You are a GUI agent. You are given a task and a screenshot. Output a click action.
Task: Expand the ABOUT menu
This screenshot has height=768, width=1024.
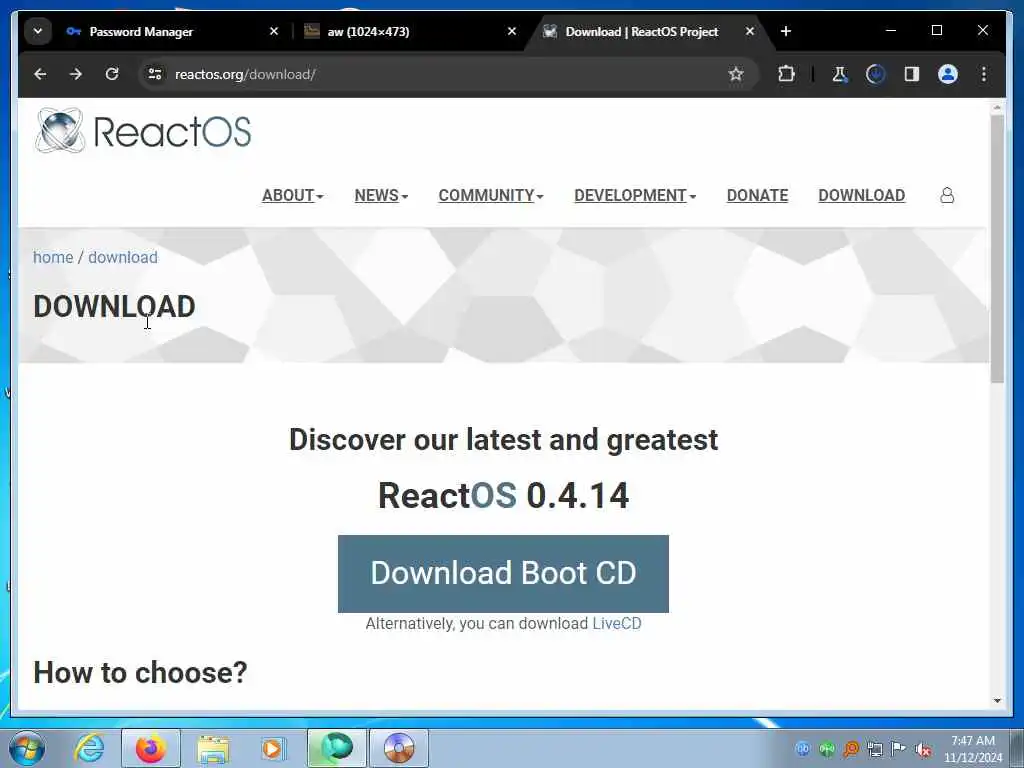tap(293, 195)
